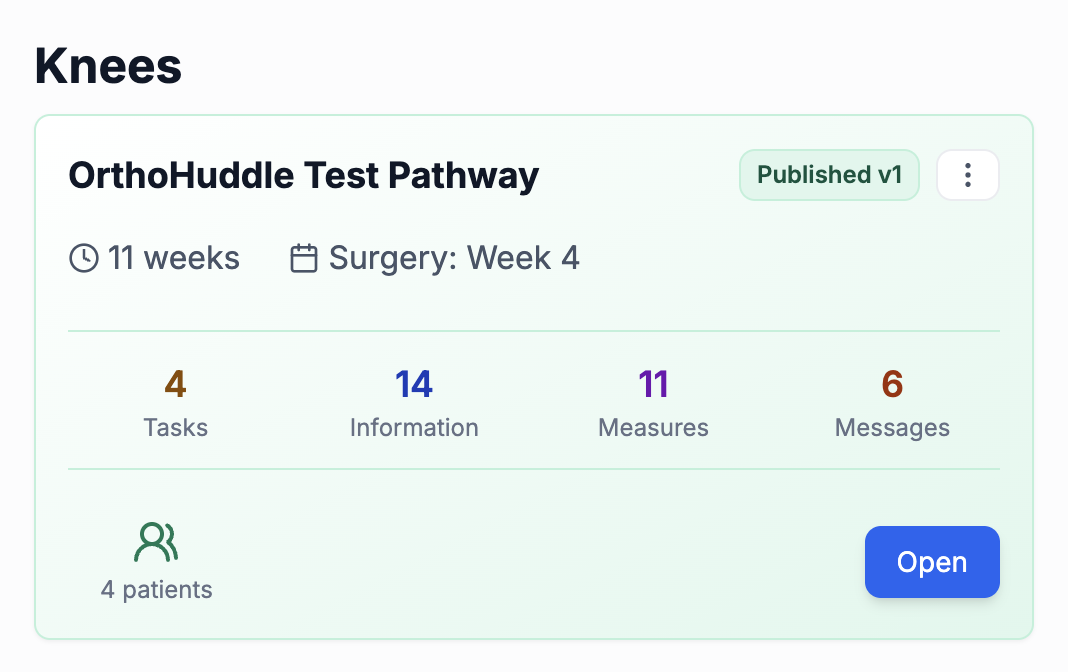Click the 11 weeks duration indicator
The height and width of the screenshot is (672, 1068).
pos(153,257)
